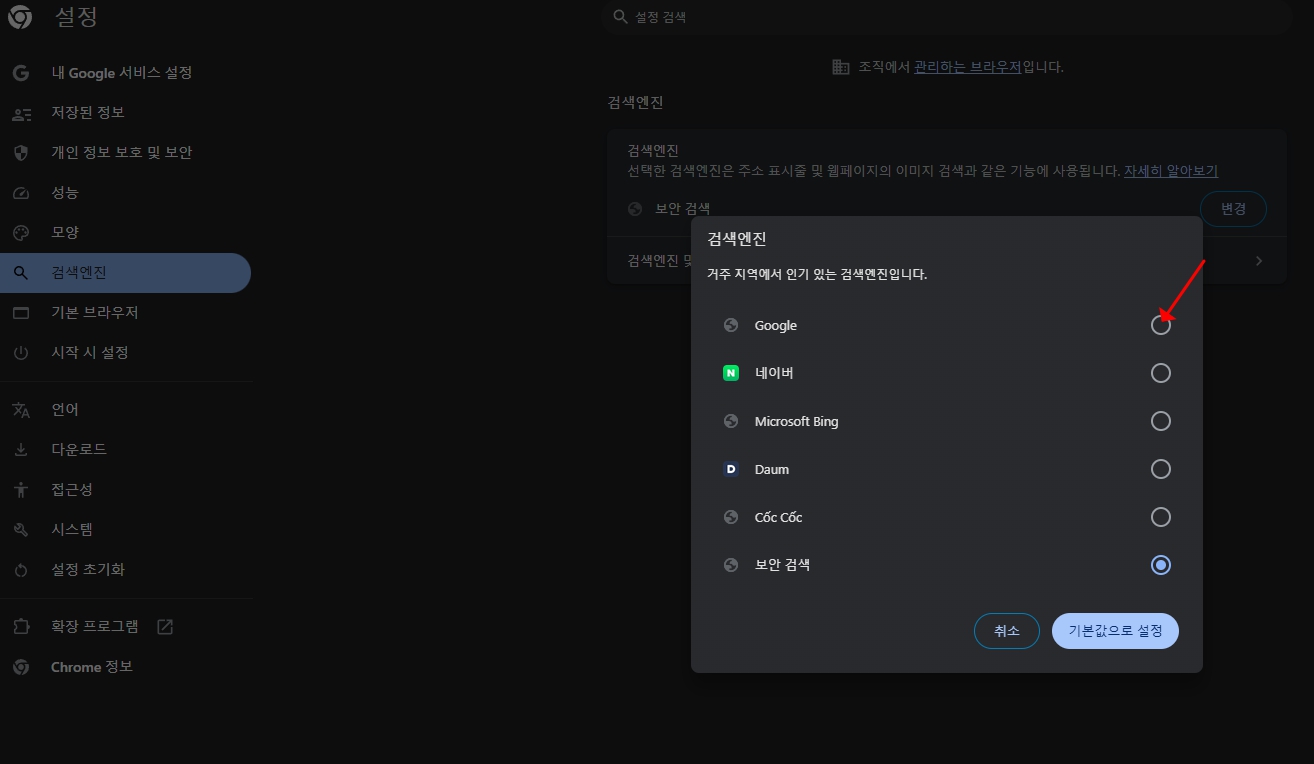The image size is (1314, 764).
Task: Open the 시스템 settings section
Action: (125, 530)
